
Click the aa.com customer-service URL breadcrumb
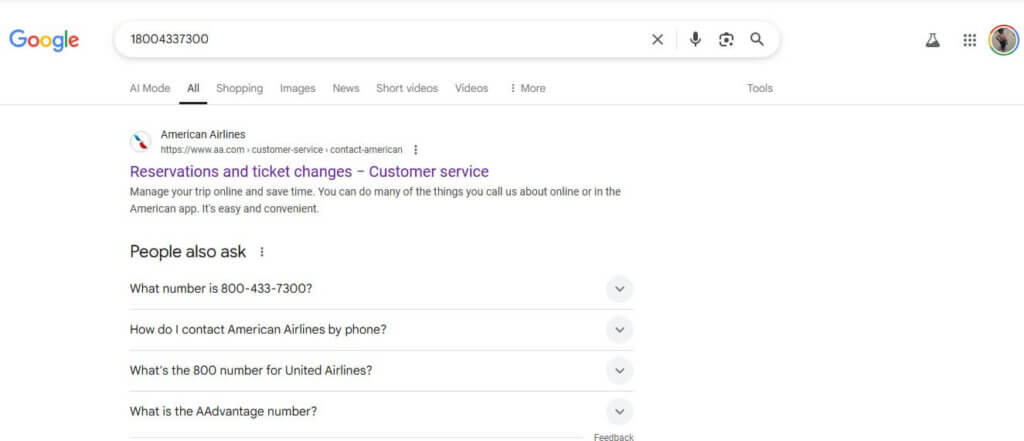(x=281, y=150)
